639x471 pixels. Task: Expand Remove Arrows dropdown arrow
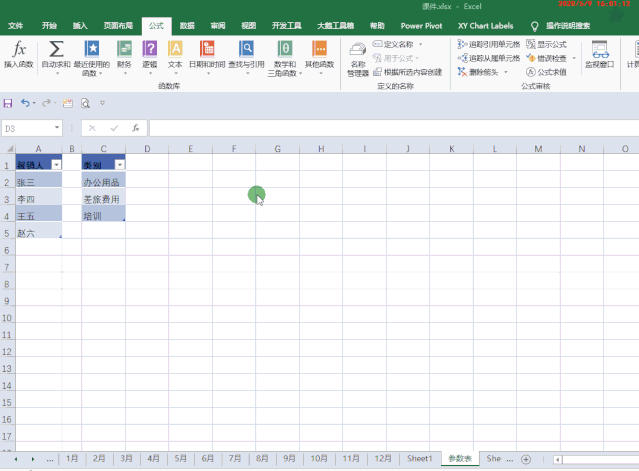506,72
